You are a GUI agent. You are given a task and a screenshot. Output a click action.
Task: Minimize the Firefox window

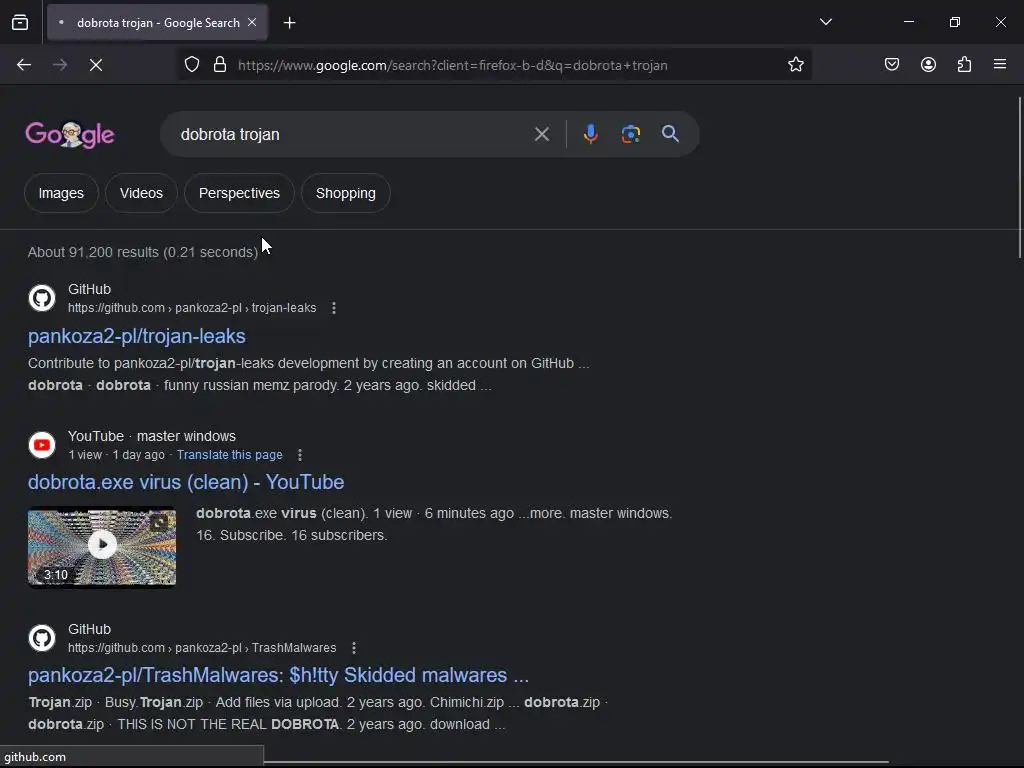(908, 22)
